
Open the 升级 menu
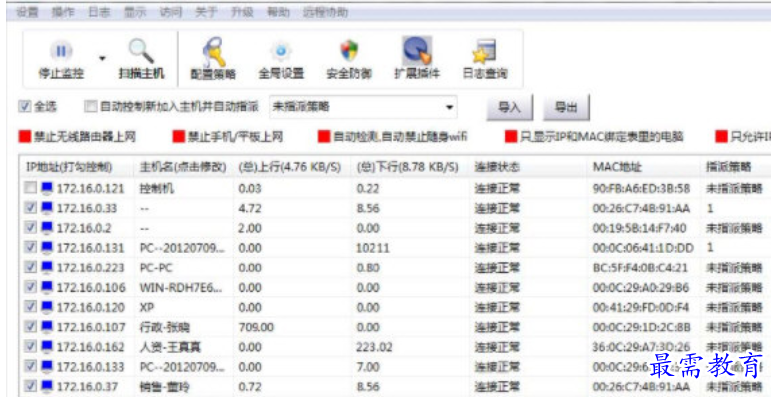tap(242, 12)
